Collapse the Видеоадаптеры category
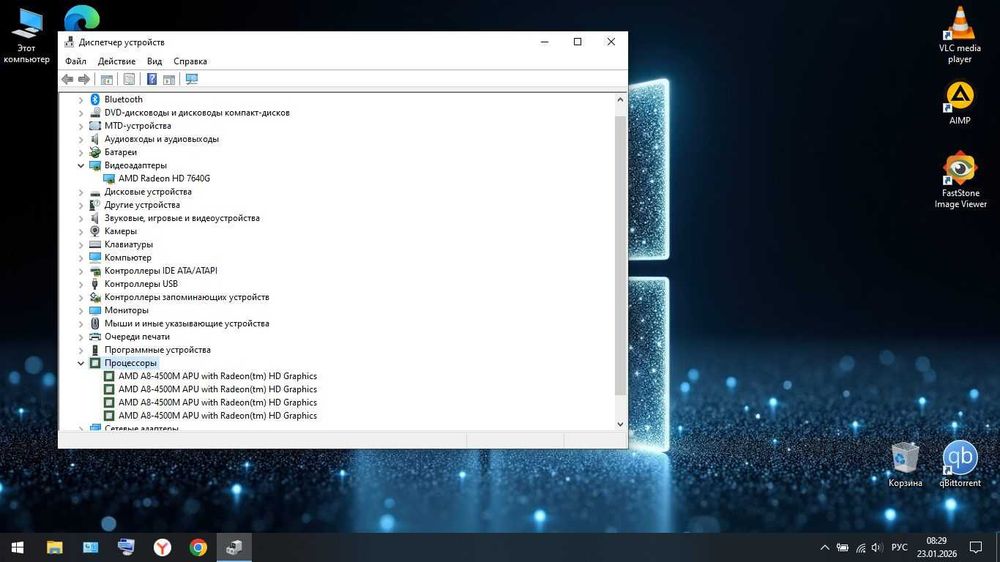 coord(81,165)
